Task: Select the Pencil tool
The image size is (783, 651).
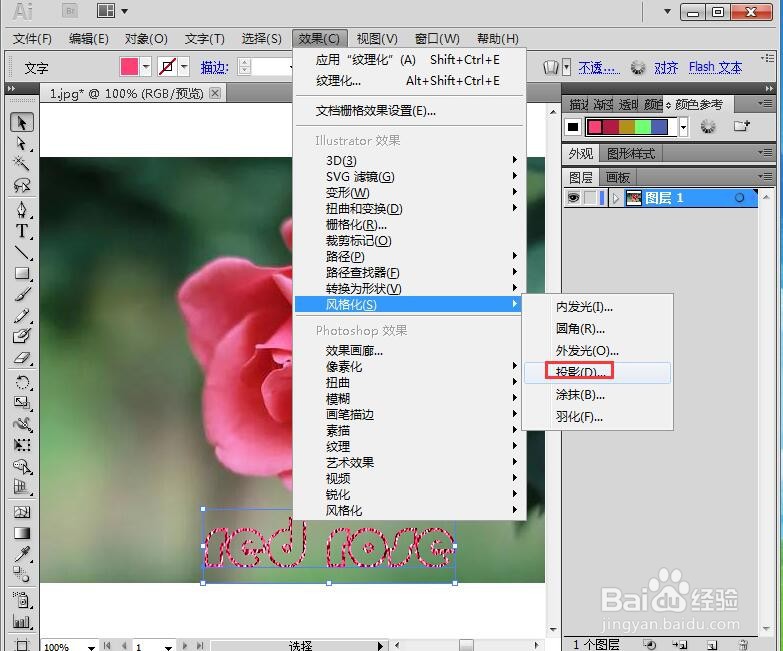Action: [21, 316]
